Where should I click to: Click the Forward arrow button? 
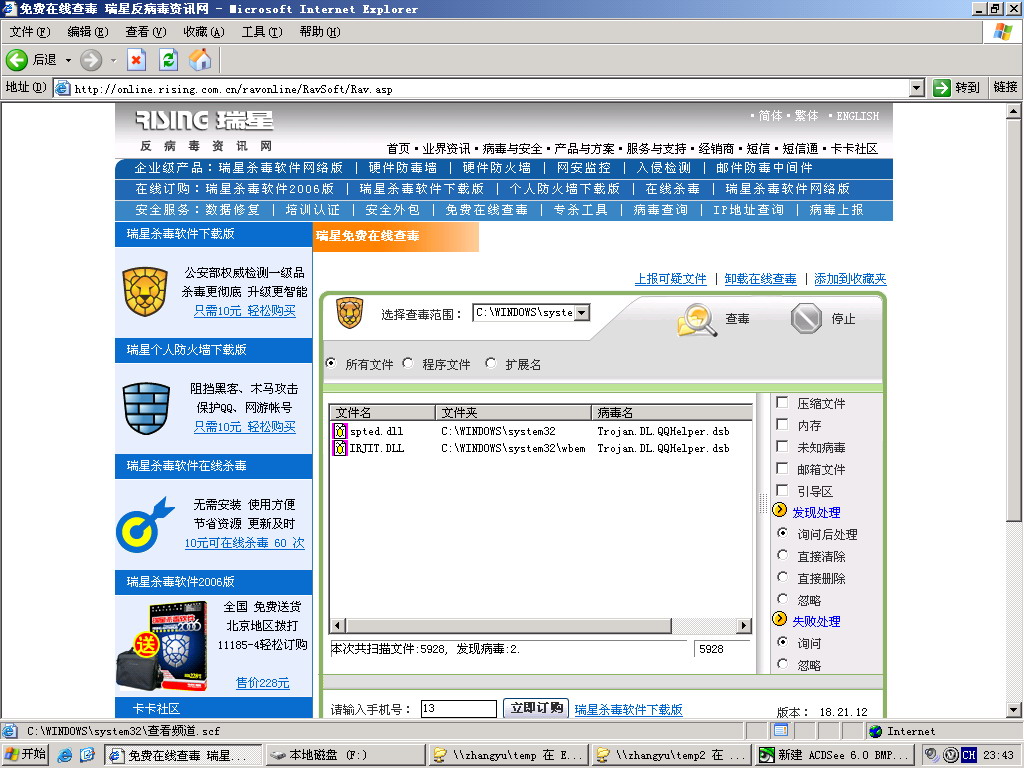pyautogui.click(x=91, y=60)
